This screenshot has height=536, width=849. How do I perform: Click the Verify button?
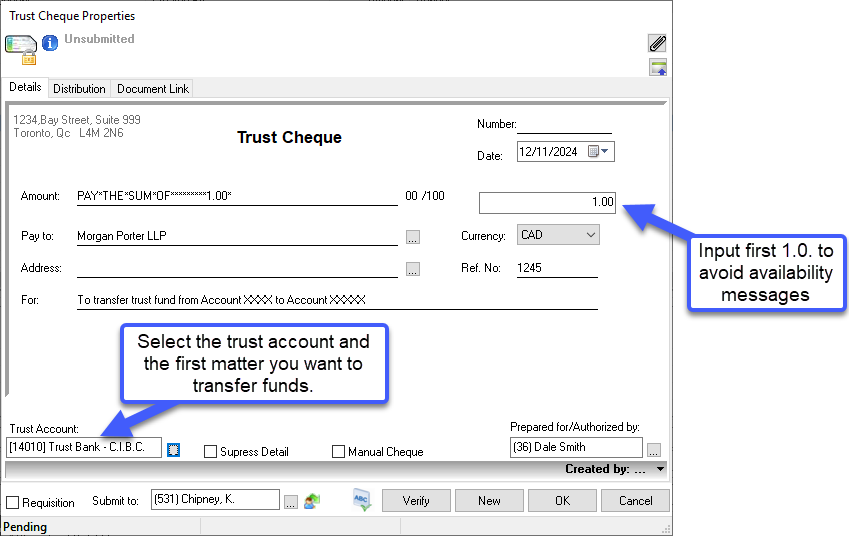click(x=416, y=501)
